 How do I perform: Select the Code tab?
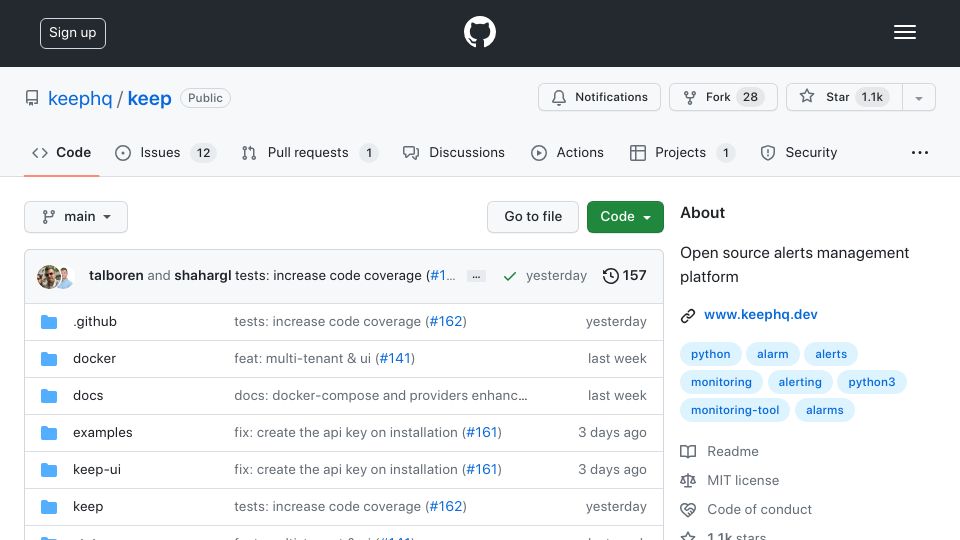61,152
